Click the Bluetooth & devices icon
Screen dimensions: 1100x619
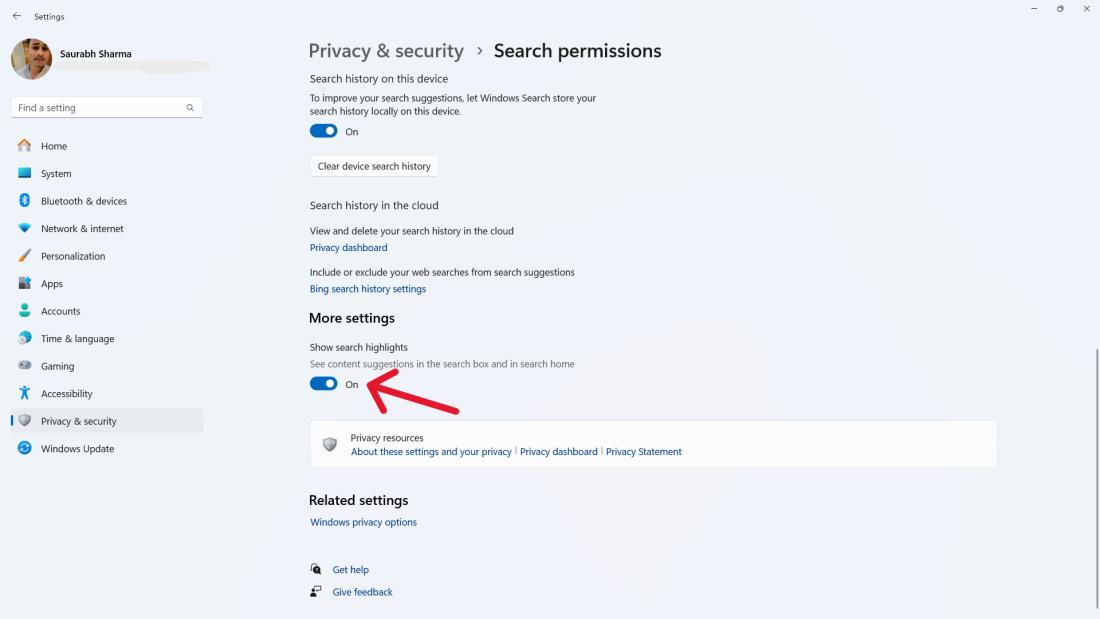click(25, 201)
